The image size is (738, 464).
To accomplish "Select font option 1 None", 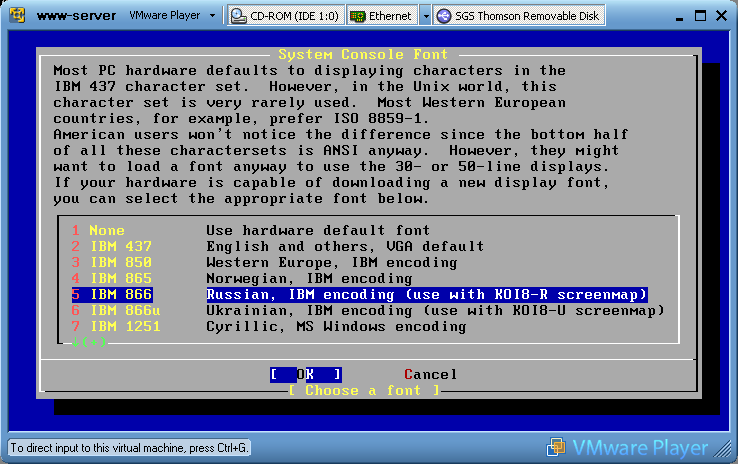I will (98, 231).
